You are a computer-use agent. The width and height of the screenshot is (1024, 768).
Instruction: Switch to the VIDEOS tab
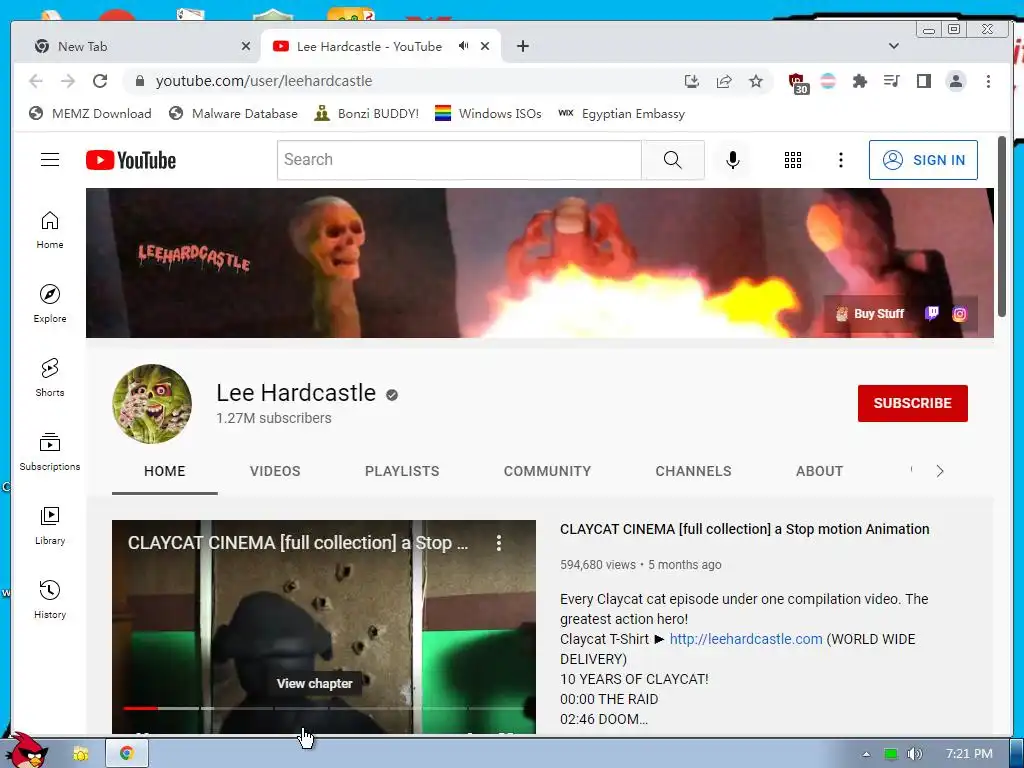pyautogui.click(x=275, y=471)
